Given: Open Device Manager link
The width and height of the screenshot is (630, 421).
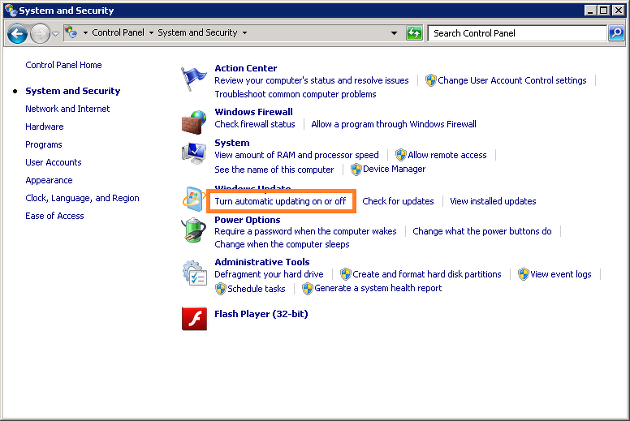Looking at the screenshot, I should 394,169.
